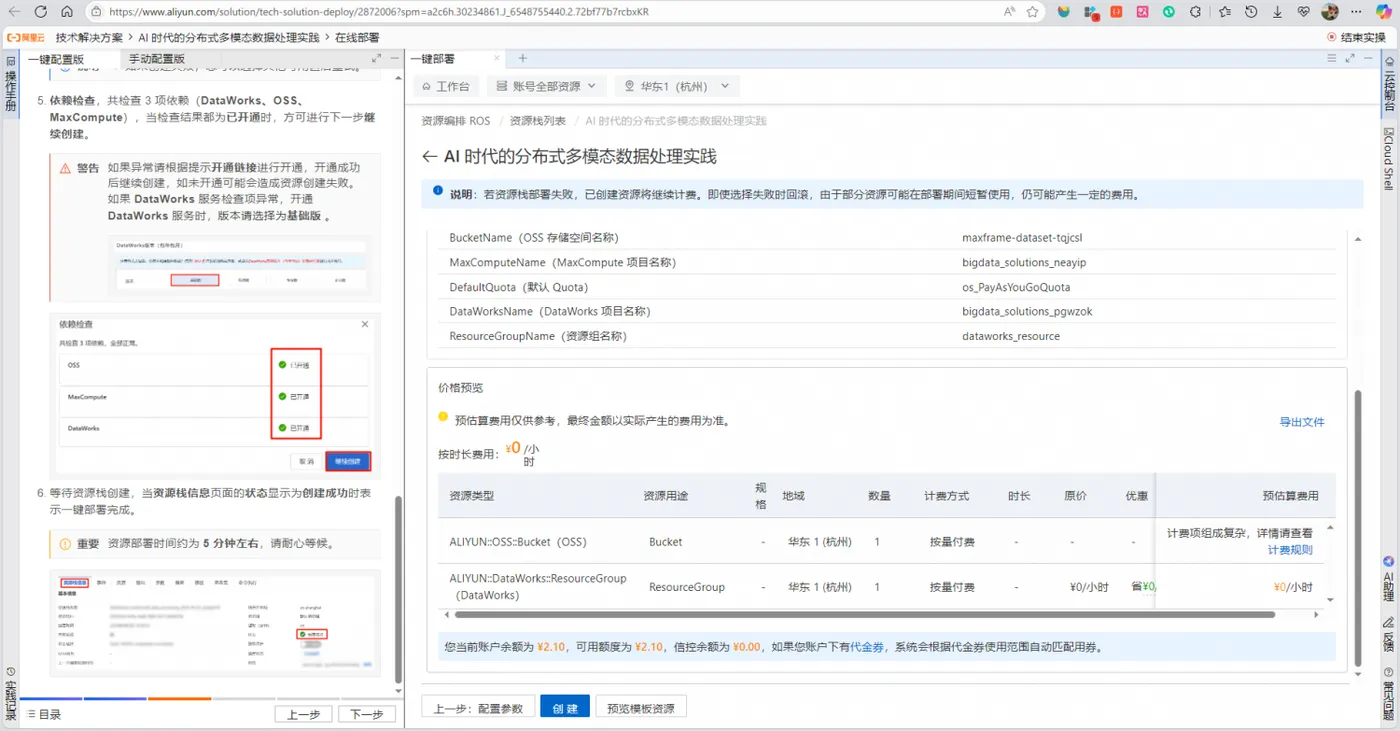This screenshot has height=731, width=1400.
Task: Select value bigdata_solutions_neayip
Action: 1024,262
